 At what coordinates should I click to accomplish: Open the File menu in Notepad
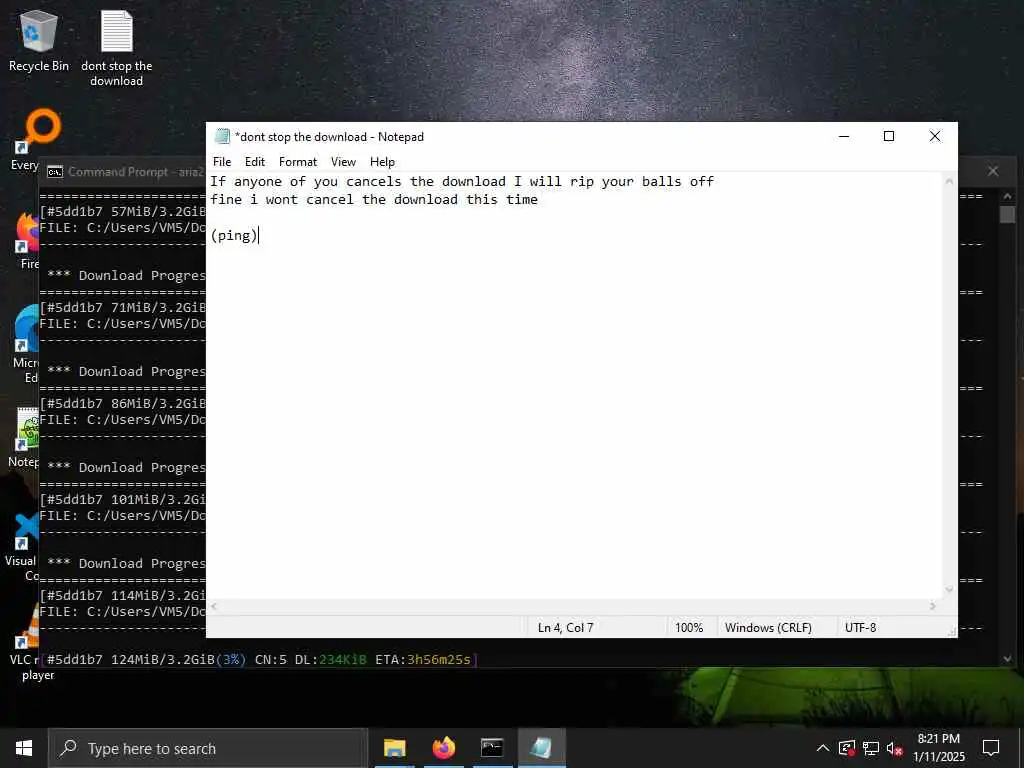[x=222, y=162]
